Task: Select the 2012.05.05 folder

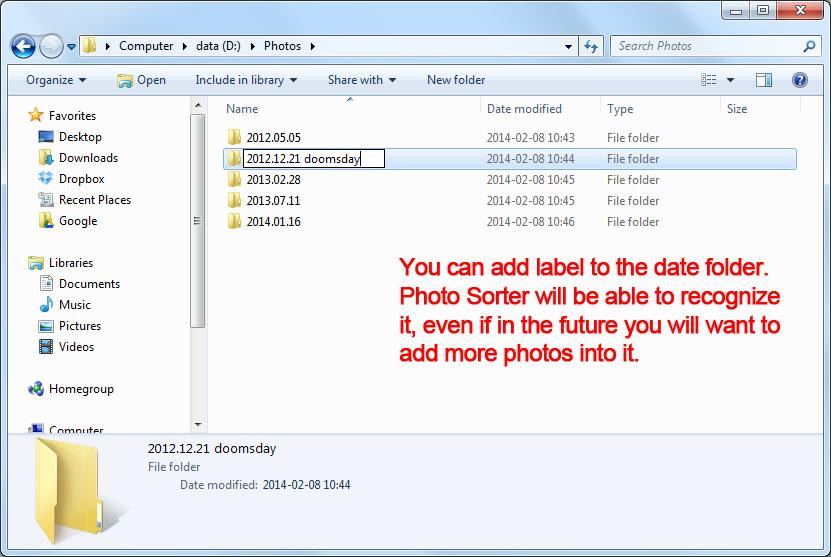Action: 273,138
